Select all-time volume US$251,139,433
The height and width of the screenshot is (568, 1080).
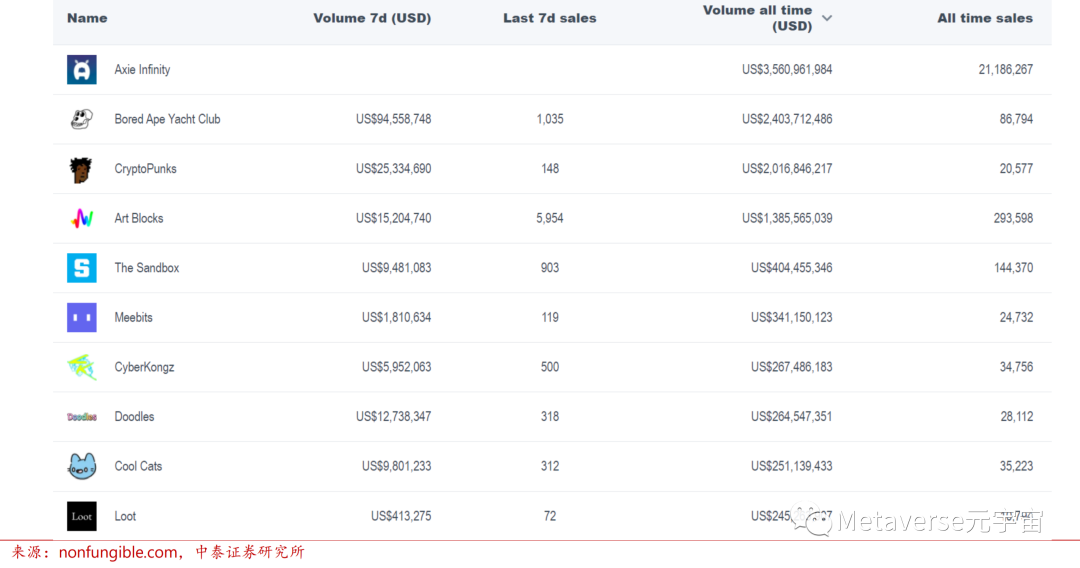pyautogui.click(x=791, y=466)
